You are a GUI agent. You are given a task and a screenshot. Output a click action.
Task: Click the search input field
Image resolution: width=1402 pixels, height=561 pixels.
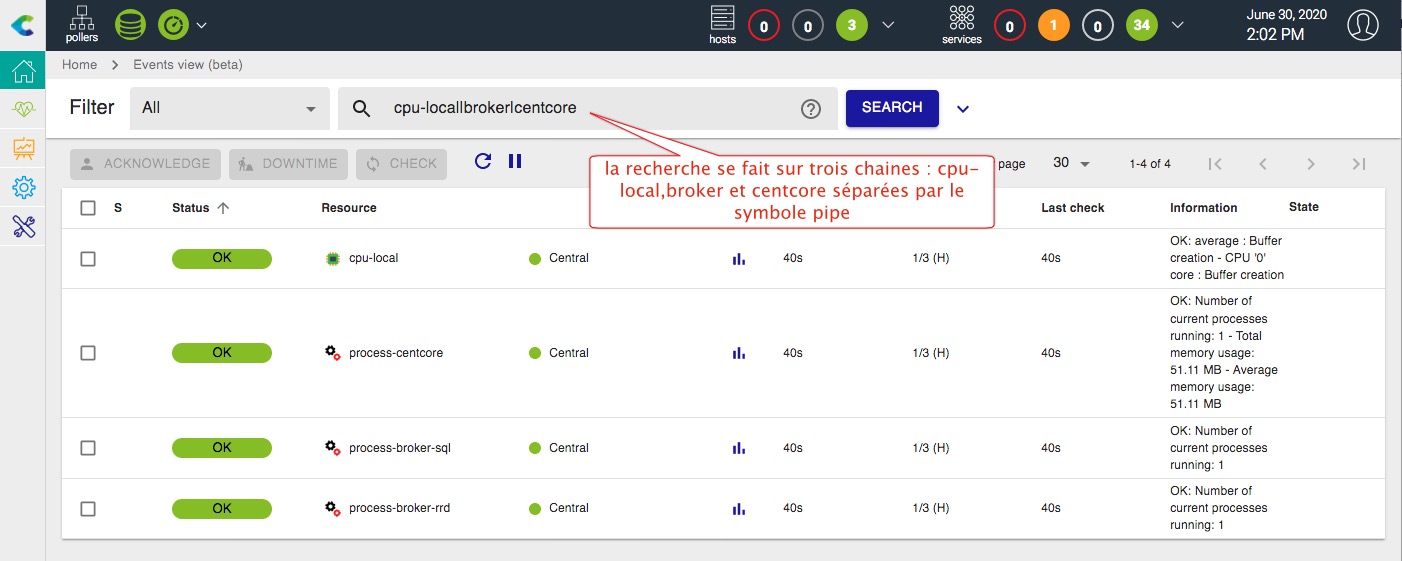(x=590, y=108)
